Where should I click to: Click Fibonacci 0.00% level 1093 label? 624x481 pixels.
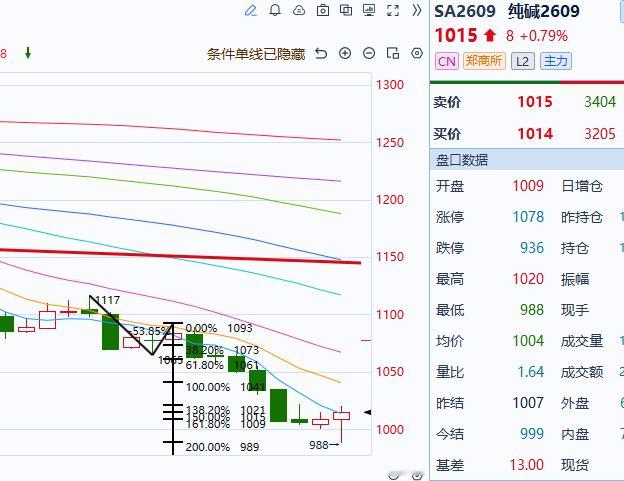pyautogui.click(x=219, y=328)
